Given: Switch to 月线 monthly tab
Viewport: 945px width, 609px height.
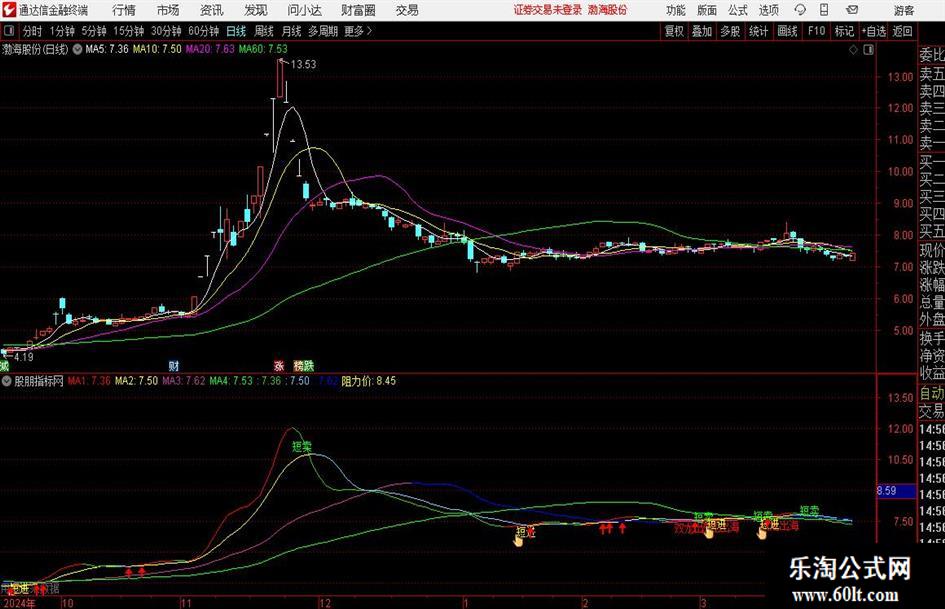Looking at the screenshot, I should [291, 31].
